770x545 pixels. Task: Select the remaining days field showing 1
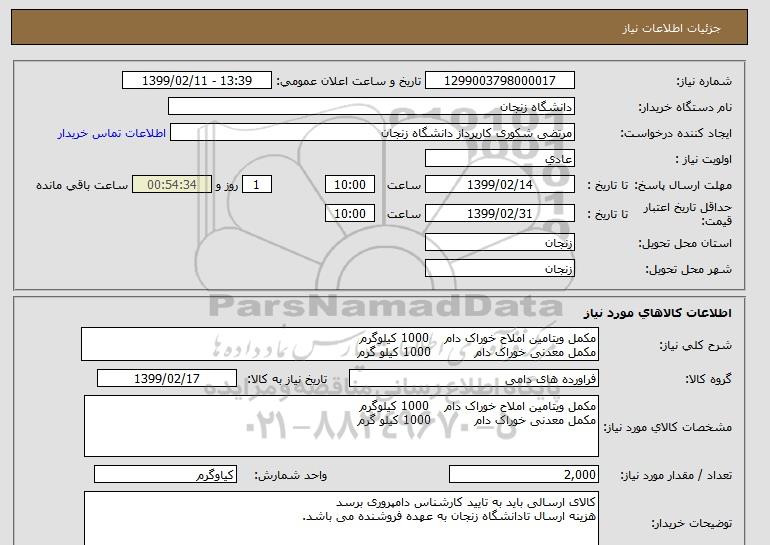tap(256, 185)
